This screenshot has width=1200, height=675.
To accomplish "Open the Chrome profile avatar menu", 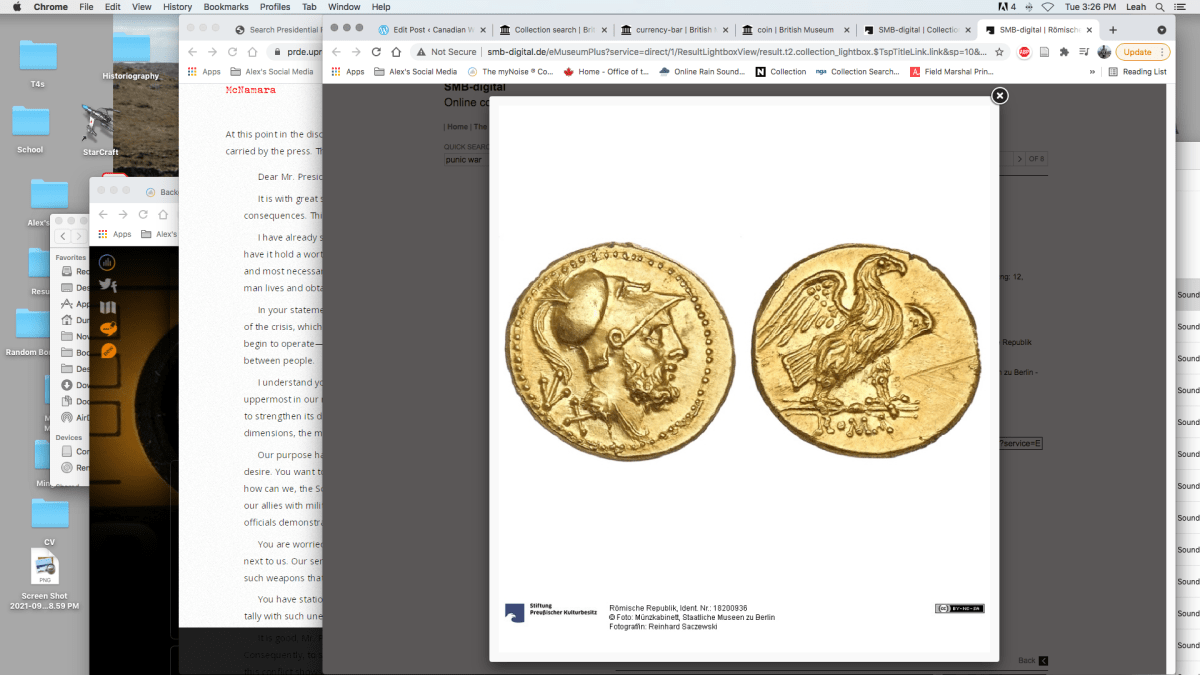I will tap(1104, 52).
